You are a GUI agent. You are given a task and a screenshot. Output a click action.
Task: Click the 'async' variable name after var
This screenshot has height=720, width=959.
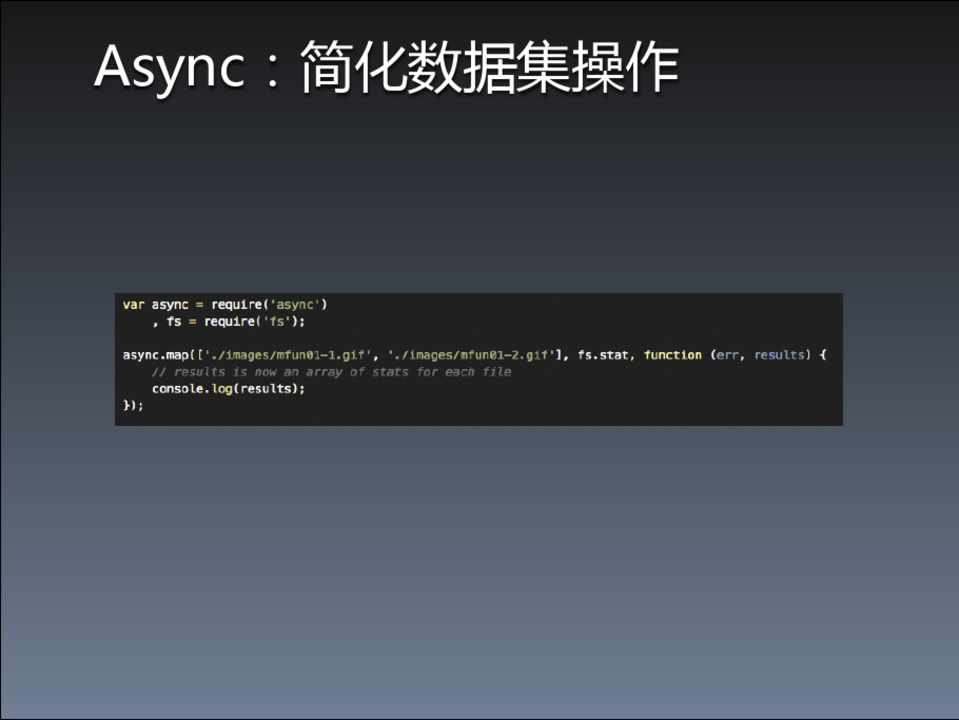(x=169, y=304)
